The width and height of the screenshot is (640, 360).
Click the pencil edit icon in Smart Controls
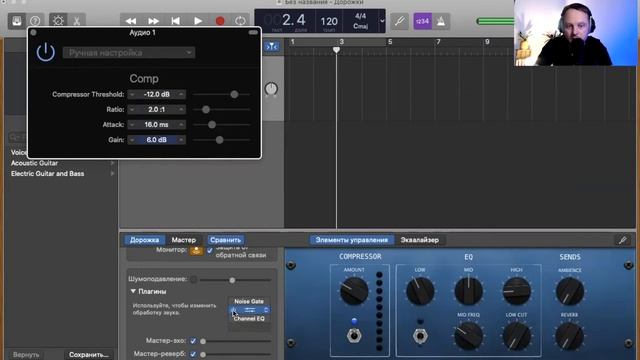(x=622, y=240)
